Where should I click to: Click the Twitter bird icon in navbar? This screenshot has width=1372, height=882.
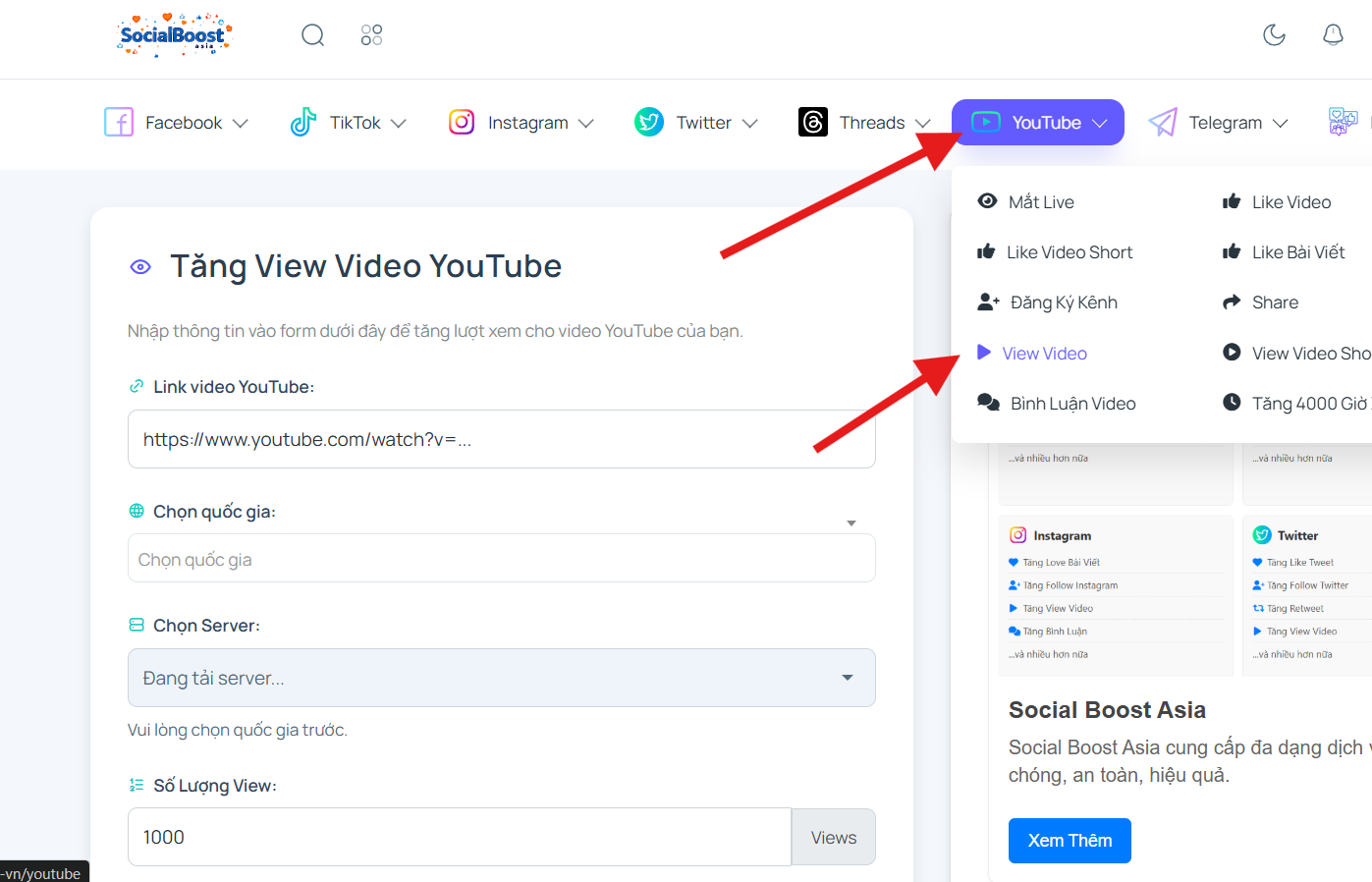click(649, 122)
